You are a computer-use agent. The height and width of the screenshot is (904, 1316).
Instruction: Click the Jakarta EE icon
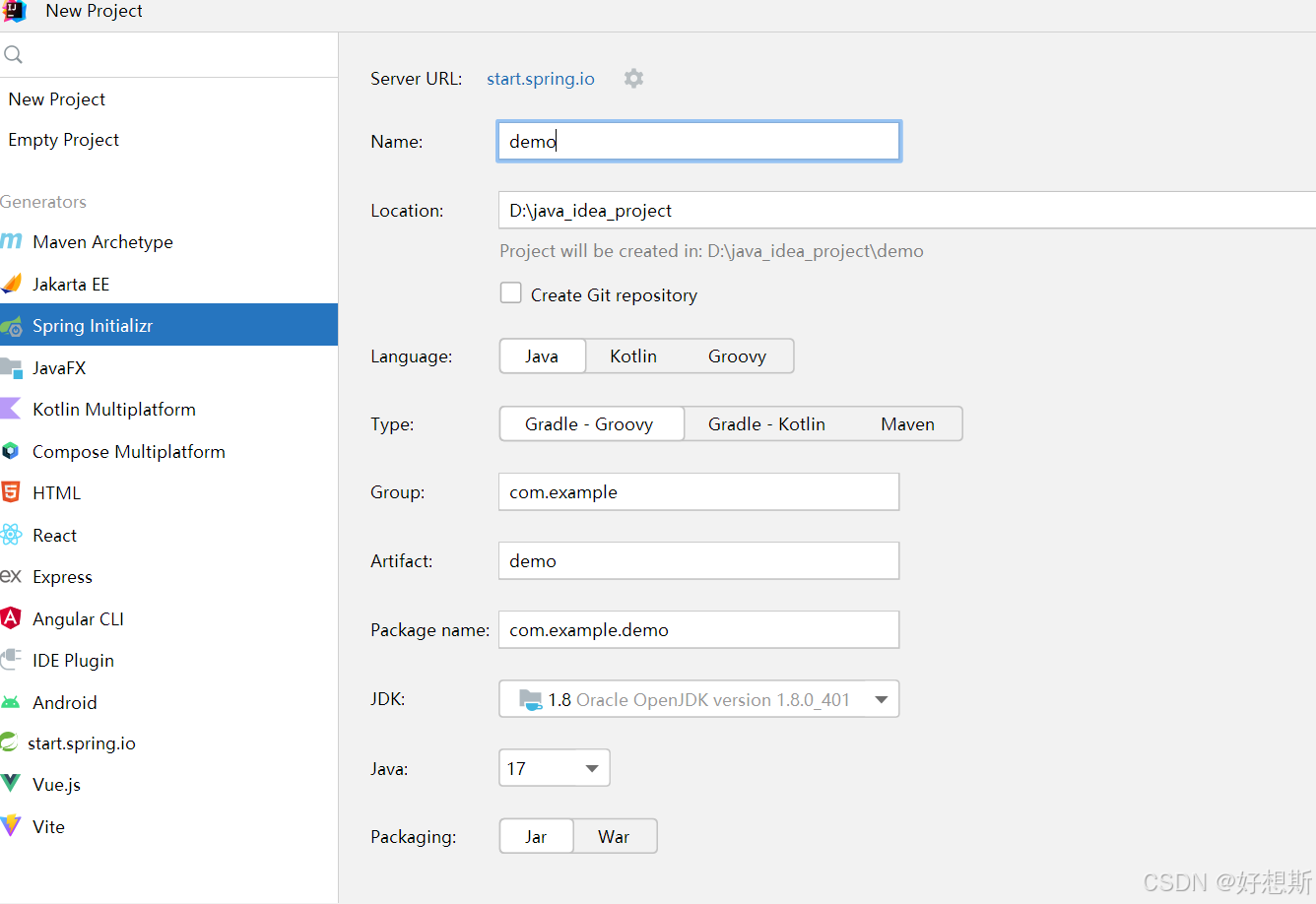coord(12,284)
